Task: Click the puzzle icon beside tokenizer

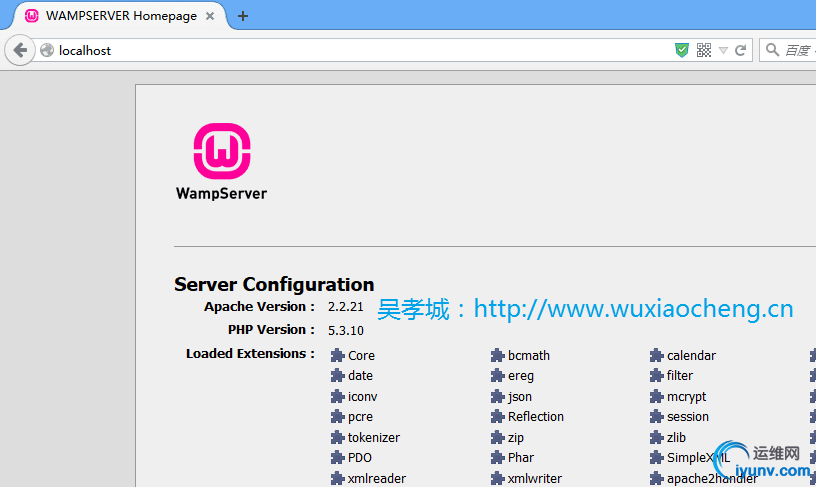Action: pyautogui.click(x=338, y=438)
